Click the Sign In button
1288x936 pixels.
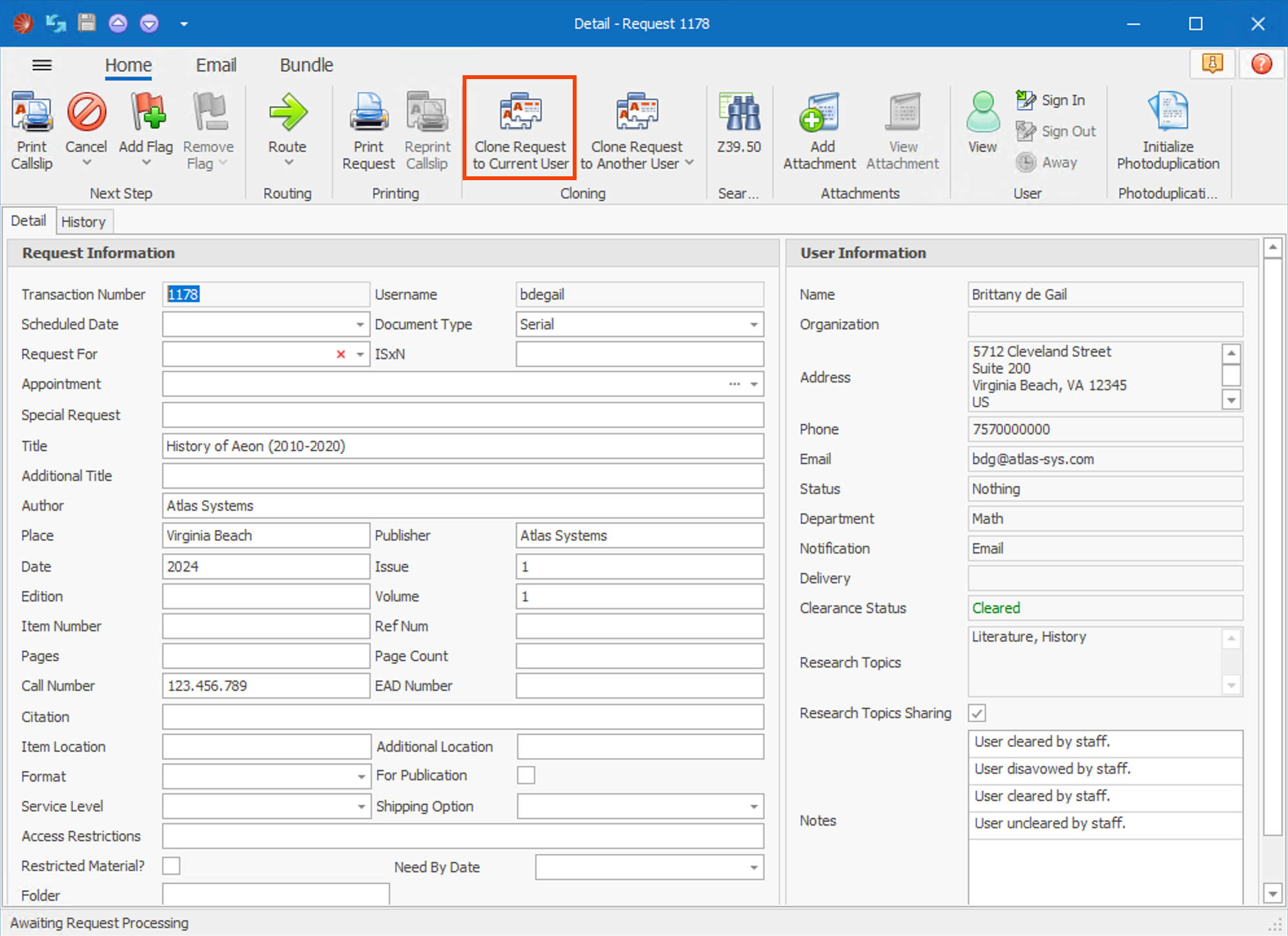click(1051, 100)
